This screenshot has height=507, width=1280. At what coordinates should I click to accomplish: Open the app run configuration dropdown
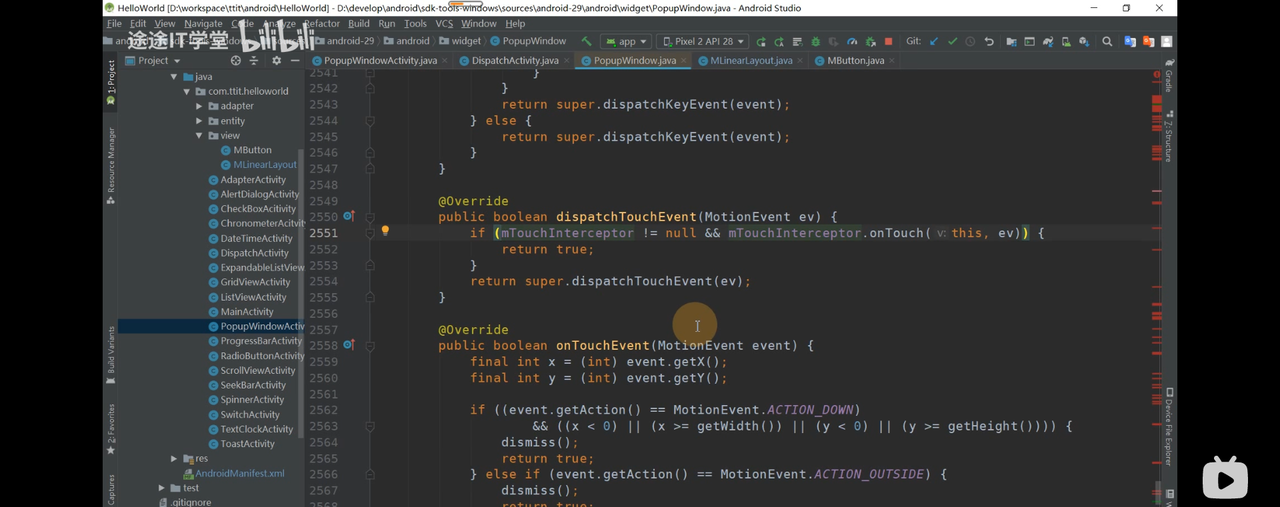pyautogui.click(x=626, y=42)
